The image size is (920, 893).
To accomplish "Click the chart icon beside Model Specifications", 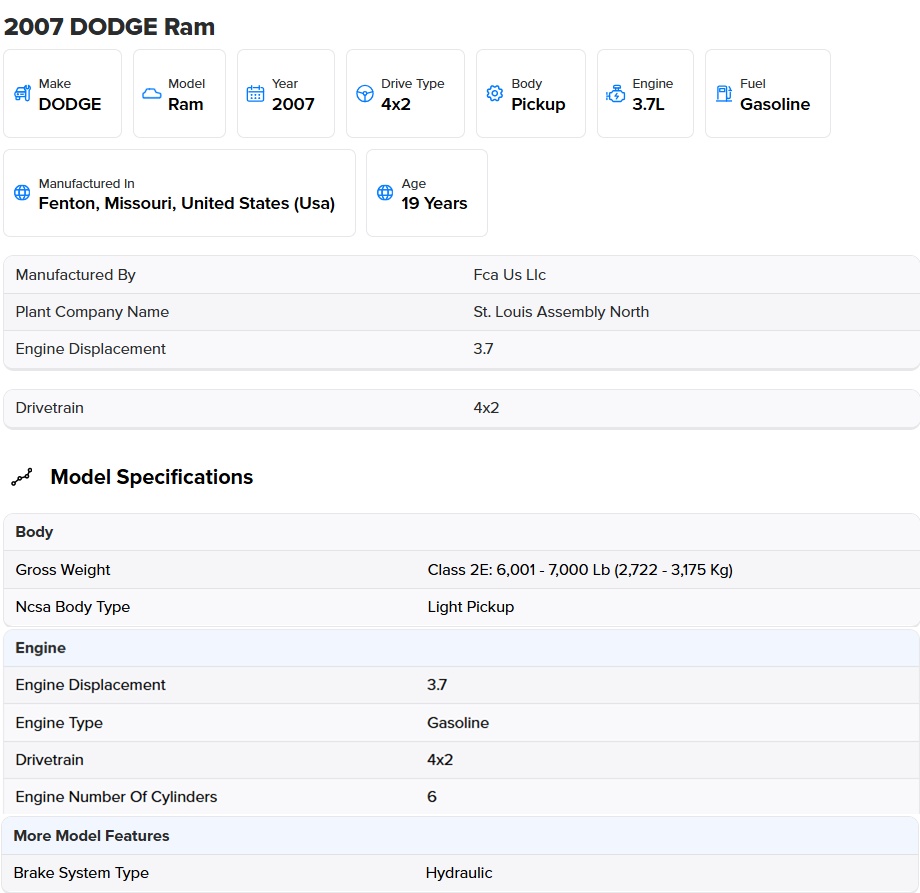I will pyautogui.click(x=22, y=478).
